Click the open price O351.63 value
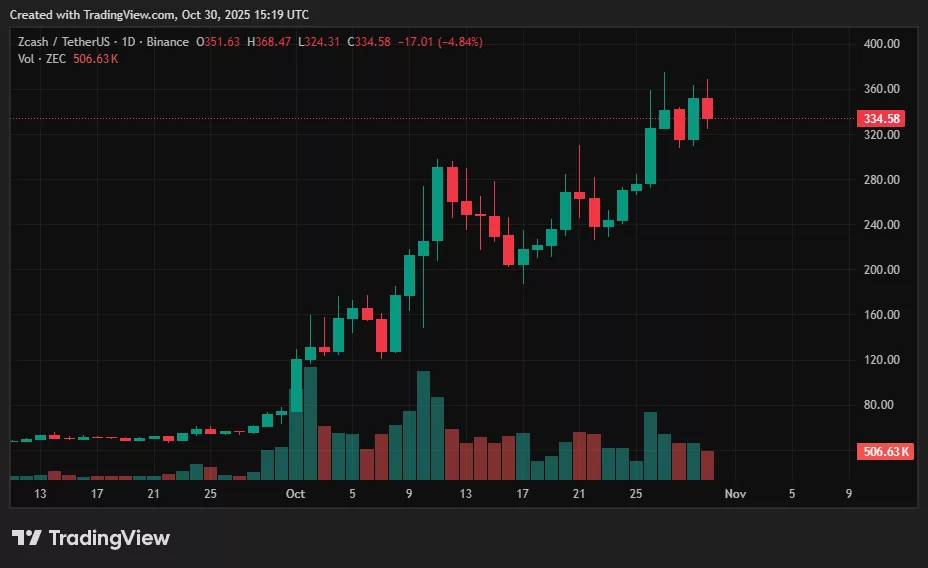This screenshot has width=928, height=568. (215, 41)
